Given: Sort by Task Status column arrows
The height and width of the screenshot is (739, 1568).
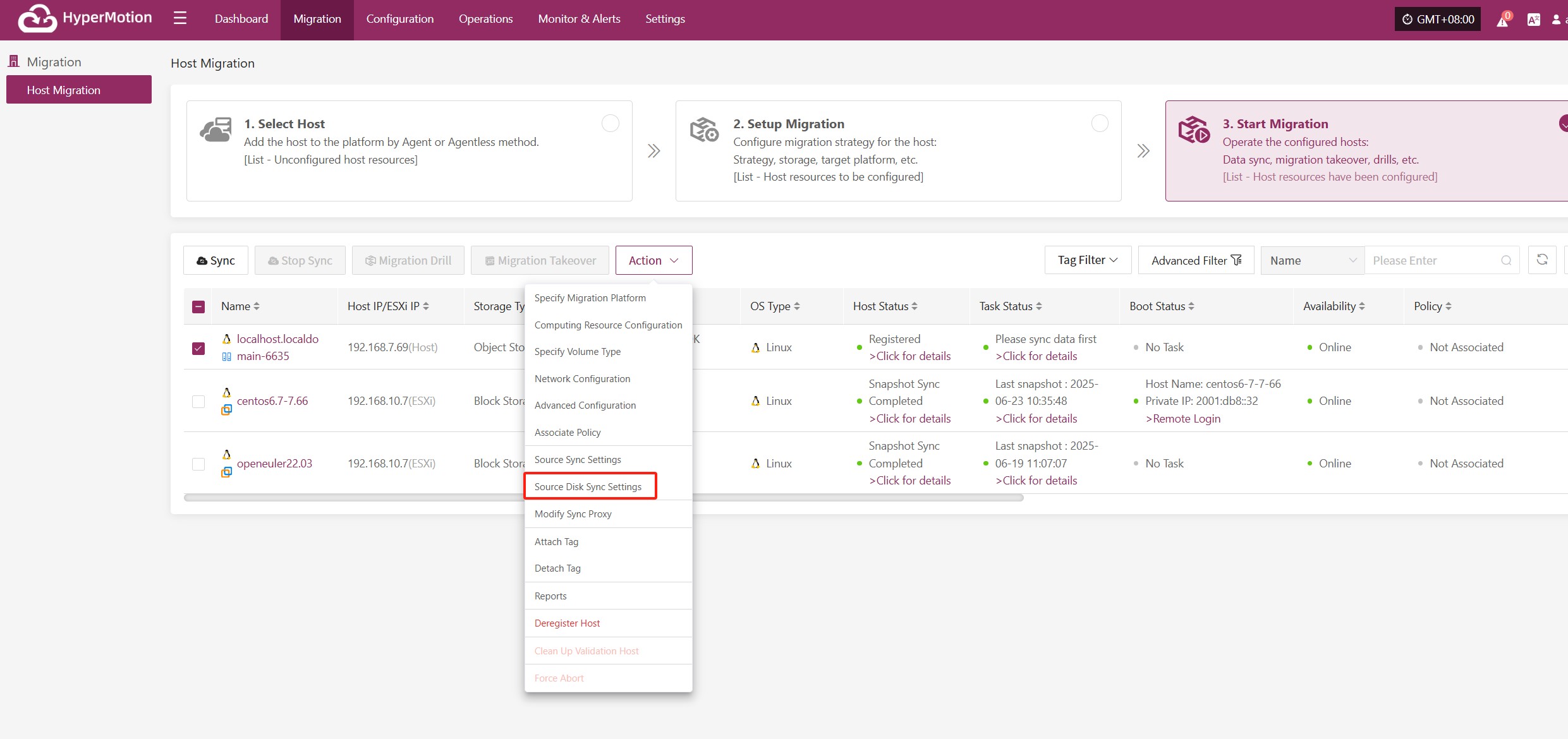Looking at the screenshot, I should tap(1039, 306).
